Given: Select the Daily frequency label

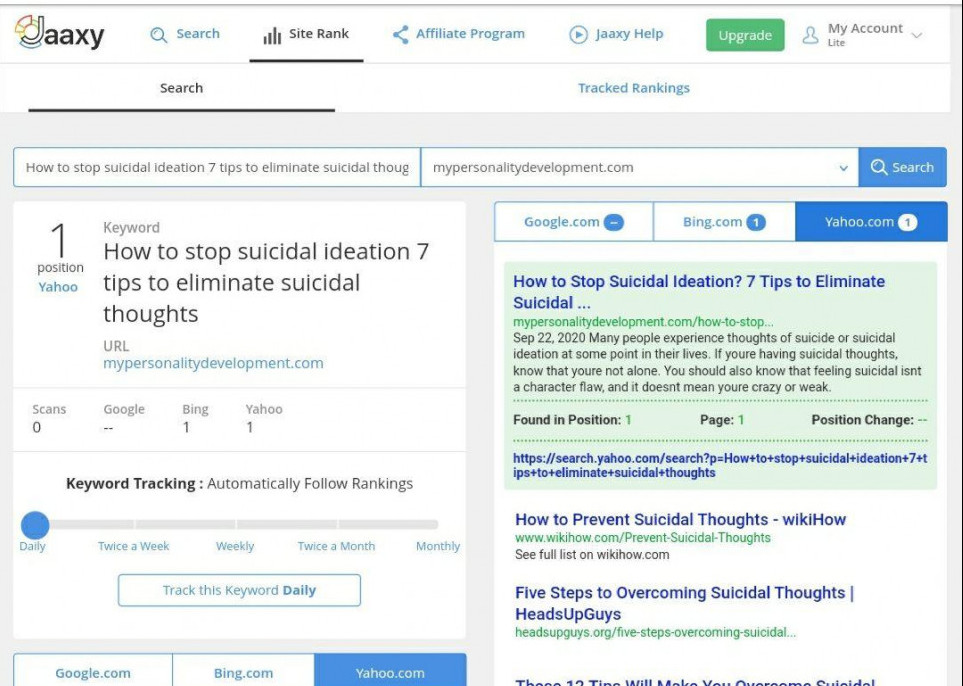Looking at the screenshot, I should (32, 546).
